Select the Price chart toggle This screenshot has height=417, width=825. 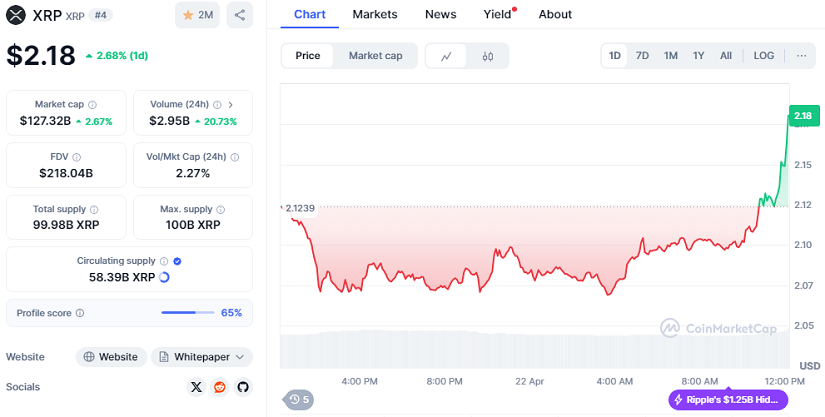[x=308, y=56]
